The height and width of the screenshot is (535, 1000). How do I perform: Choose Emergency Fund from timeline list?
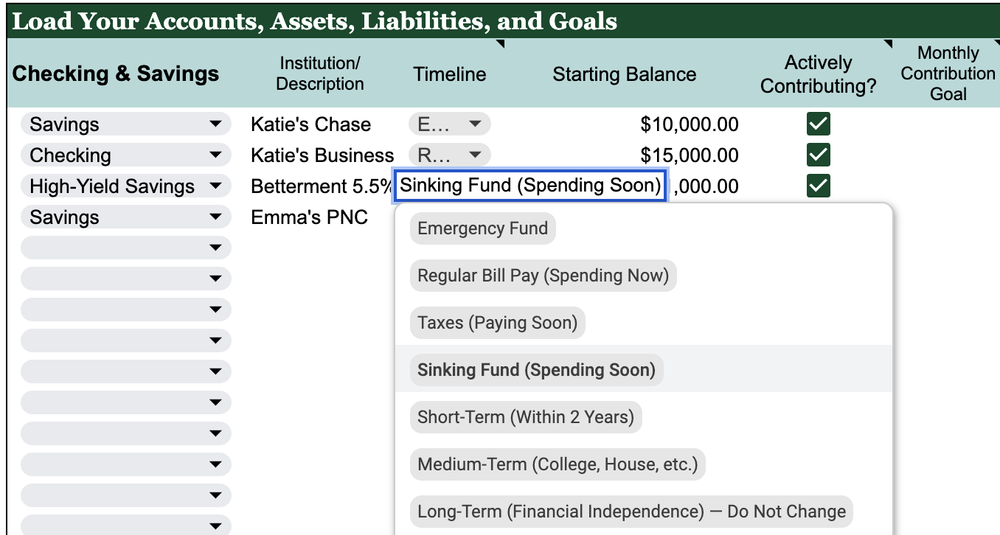point(483,228)
